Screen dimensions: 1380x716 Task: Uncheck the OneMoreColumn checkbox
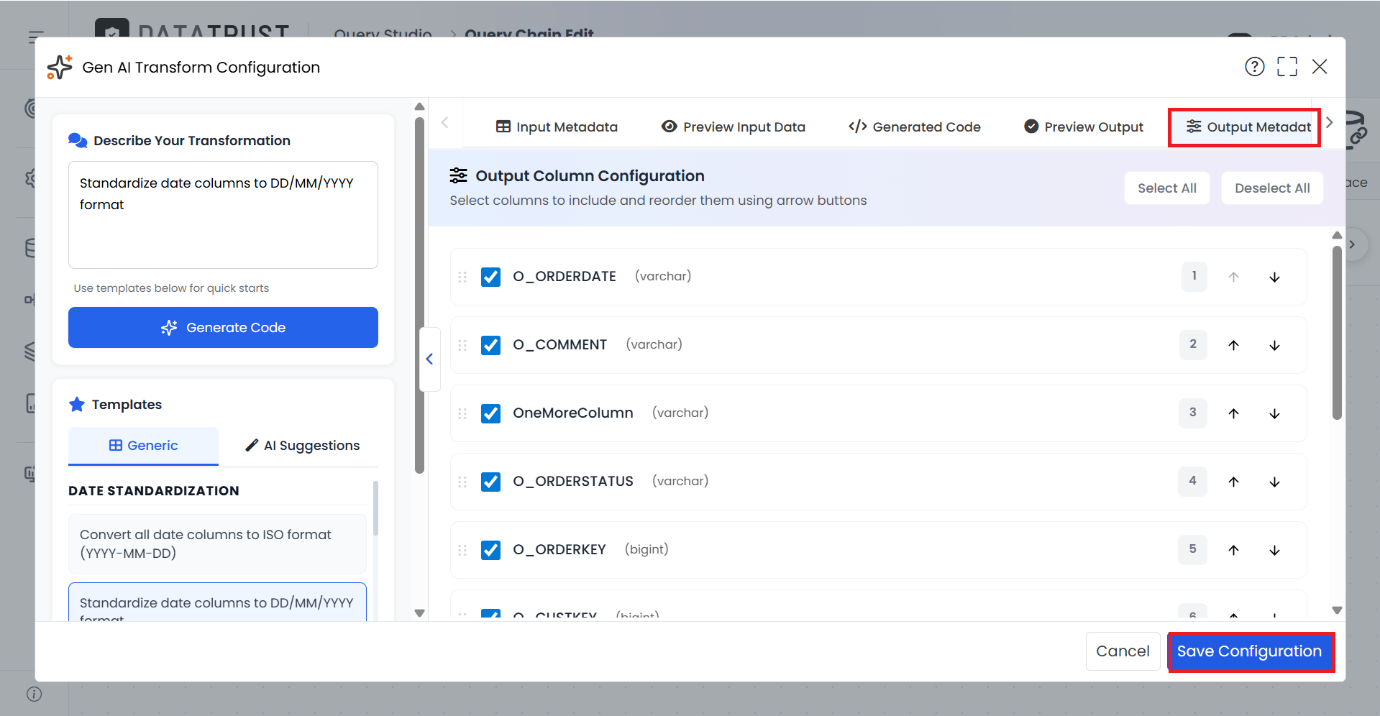[x=491, y=413]
